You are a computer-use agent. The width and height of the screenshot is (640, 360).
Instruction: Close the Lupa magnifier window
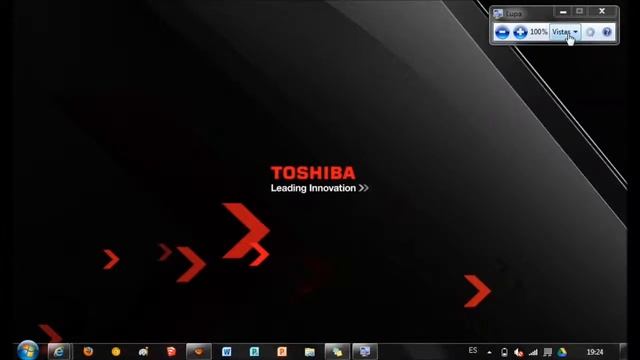(x=602, y=11)
